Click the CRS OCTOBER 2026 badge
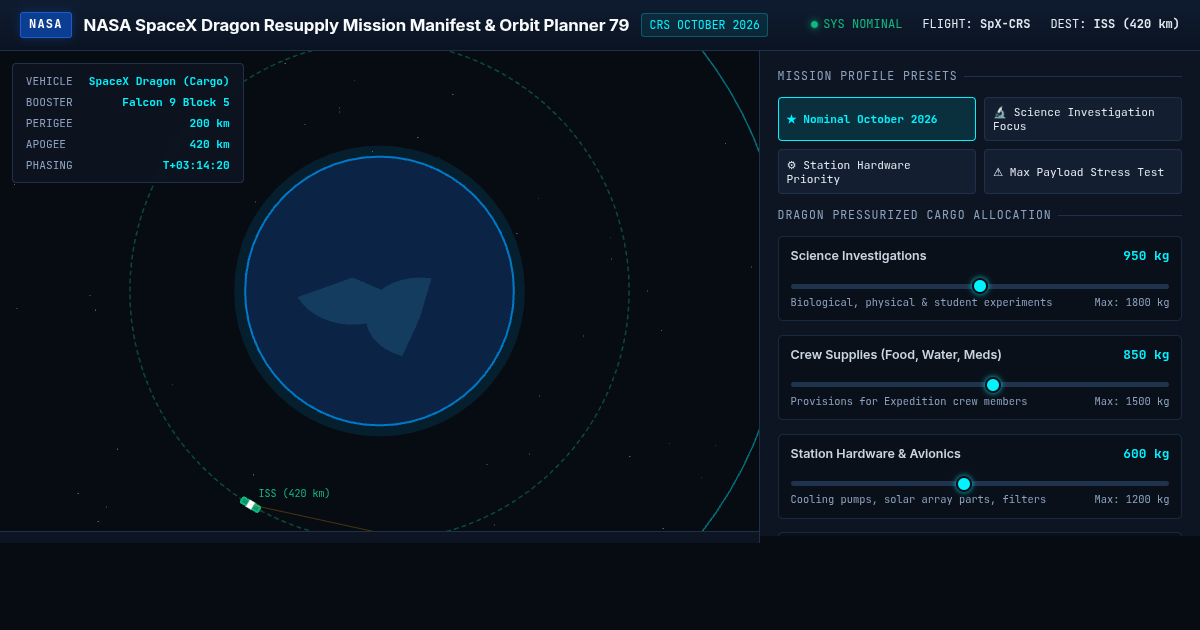This screenshot has width=1200, height=630. click(704, 25)
